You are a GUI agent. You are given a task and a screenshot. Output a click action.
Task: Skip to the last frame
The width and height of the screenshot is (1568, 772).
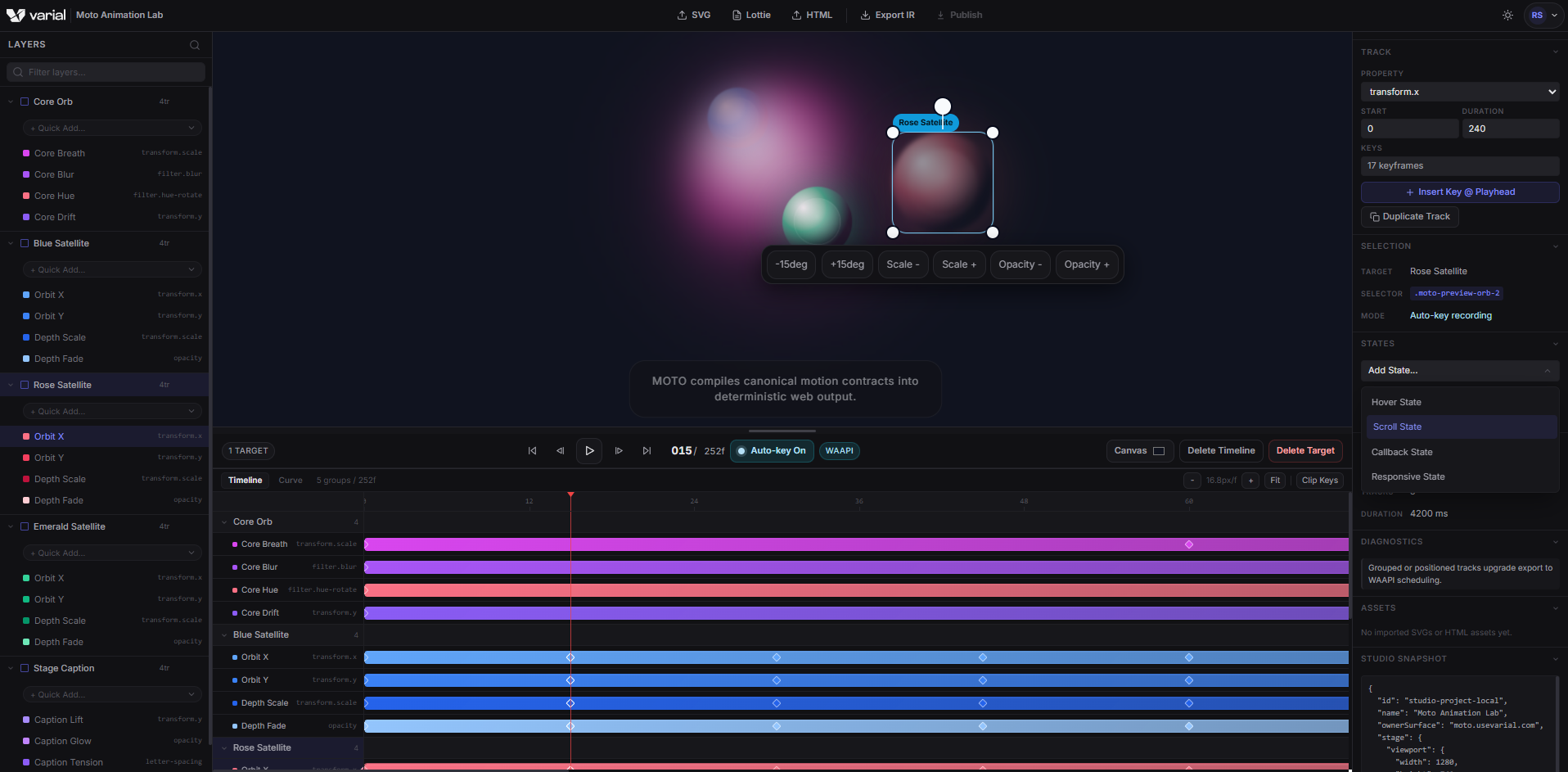click(x=647, y=451)
